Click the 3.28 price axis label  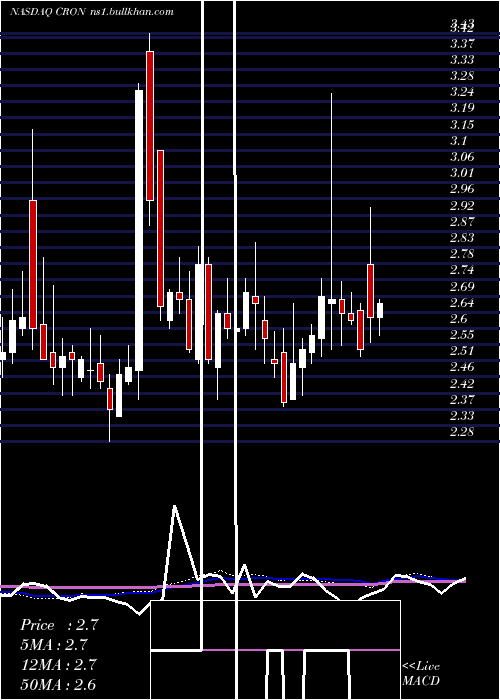pyautogui.click(x=462, y=75)
